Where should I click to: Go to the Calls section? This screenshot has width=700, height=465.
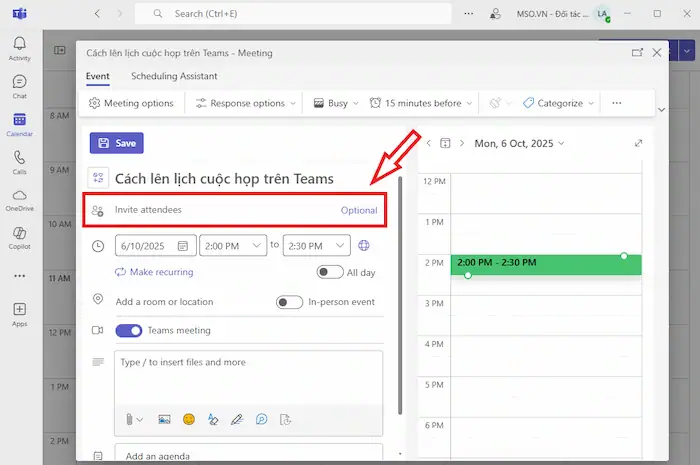19,161
